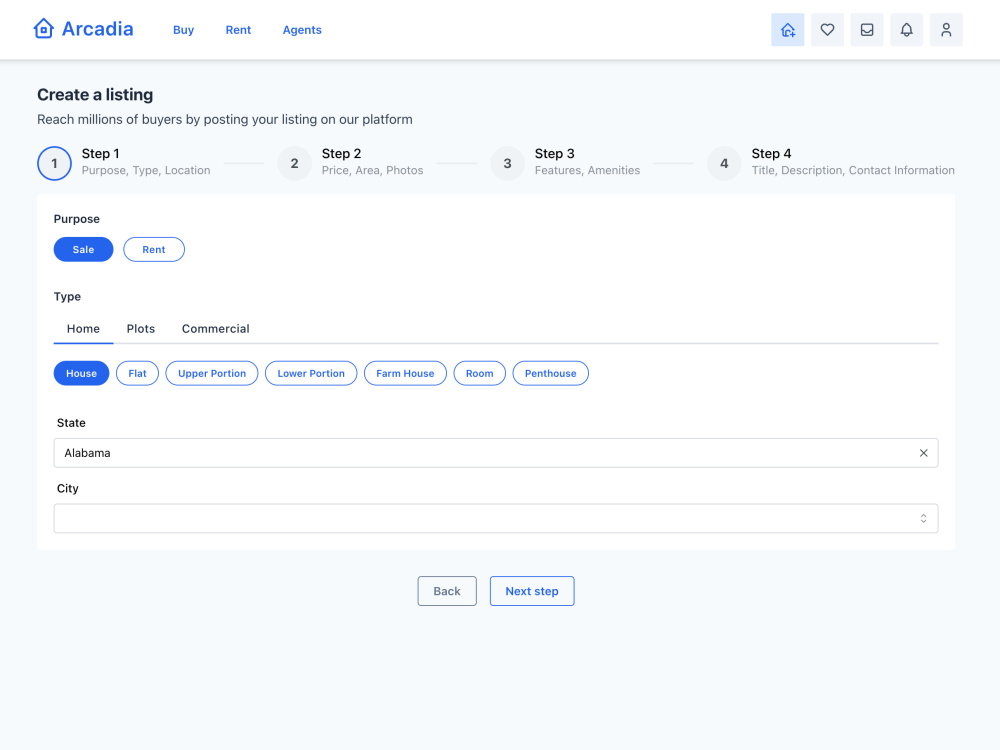Screen dimensions: 1000x750
Task: Select Step 4 circle in stepper
Action: pyautogui.click(x=724, y=163)
